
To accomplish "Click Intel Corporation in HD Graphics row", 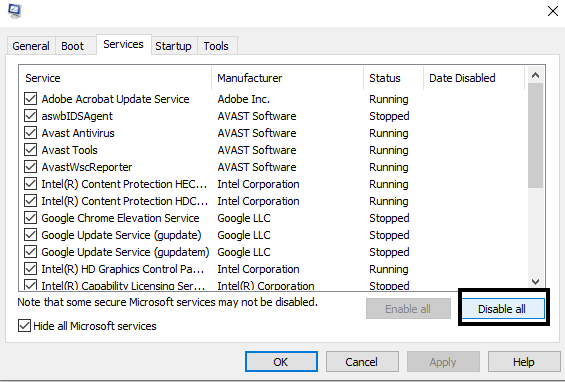I will (x=258, y=269).
